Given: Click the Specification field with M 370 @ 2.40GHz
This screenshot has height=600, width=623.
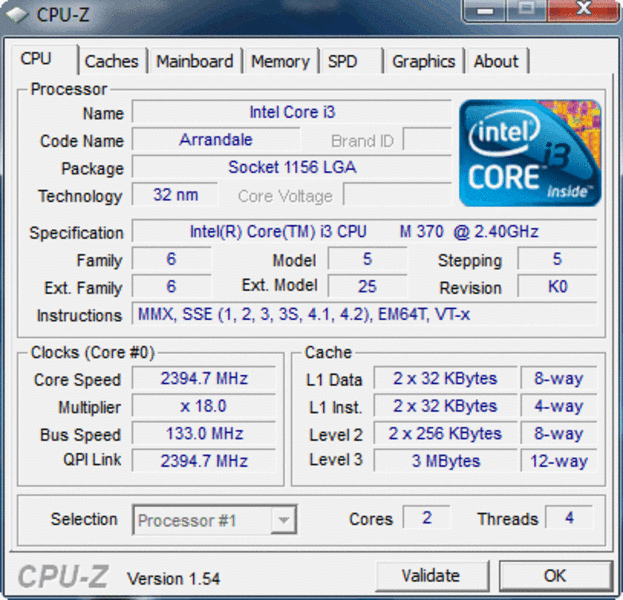Looking at the screenshot, I should pos(364,231).
